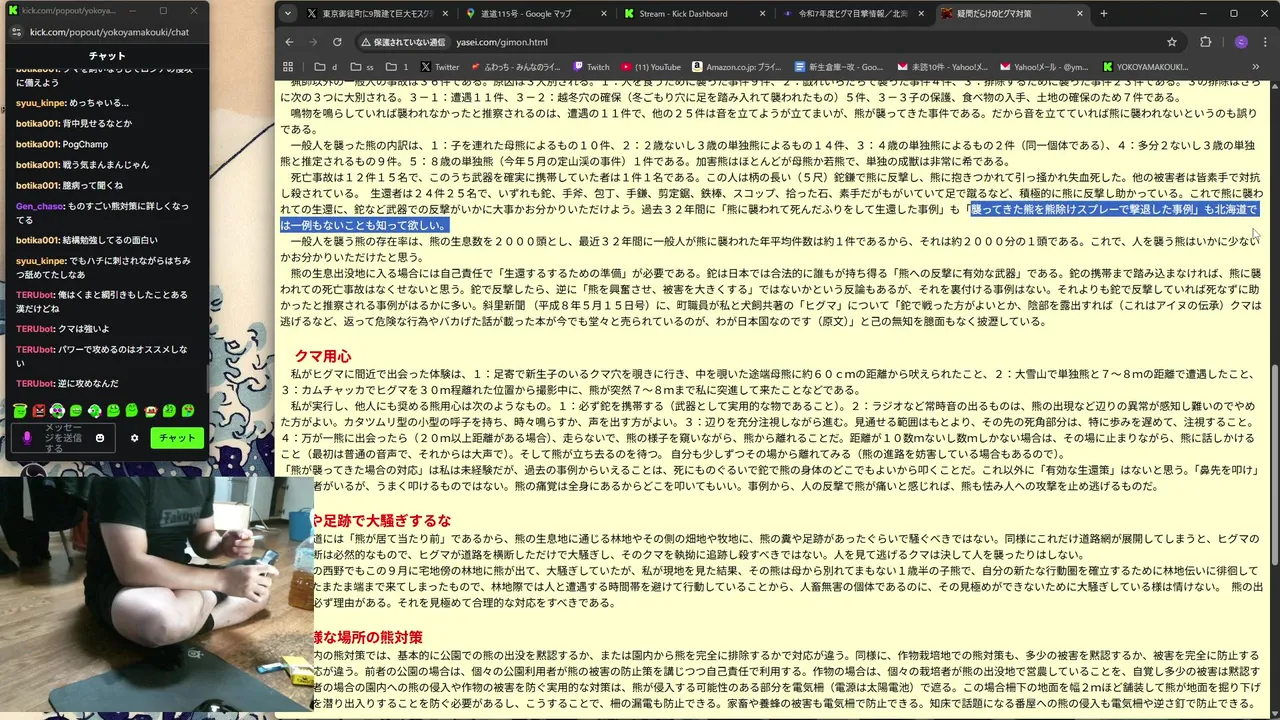Pick the green halo emote in chat
The height and width of the screenshot is (720, 1280).
tap(20, 410)
